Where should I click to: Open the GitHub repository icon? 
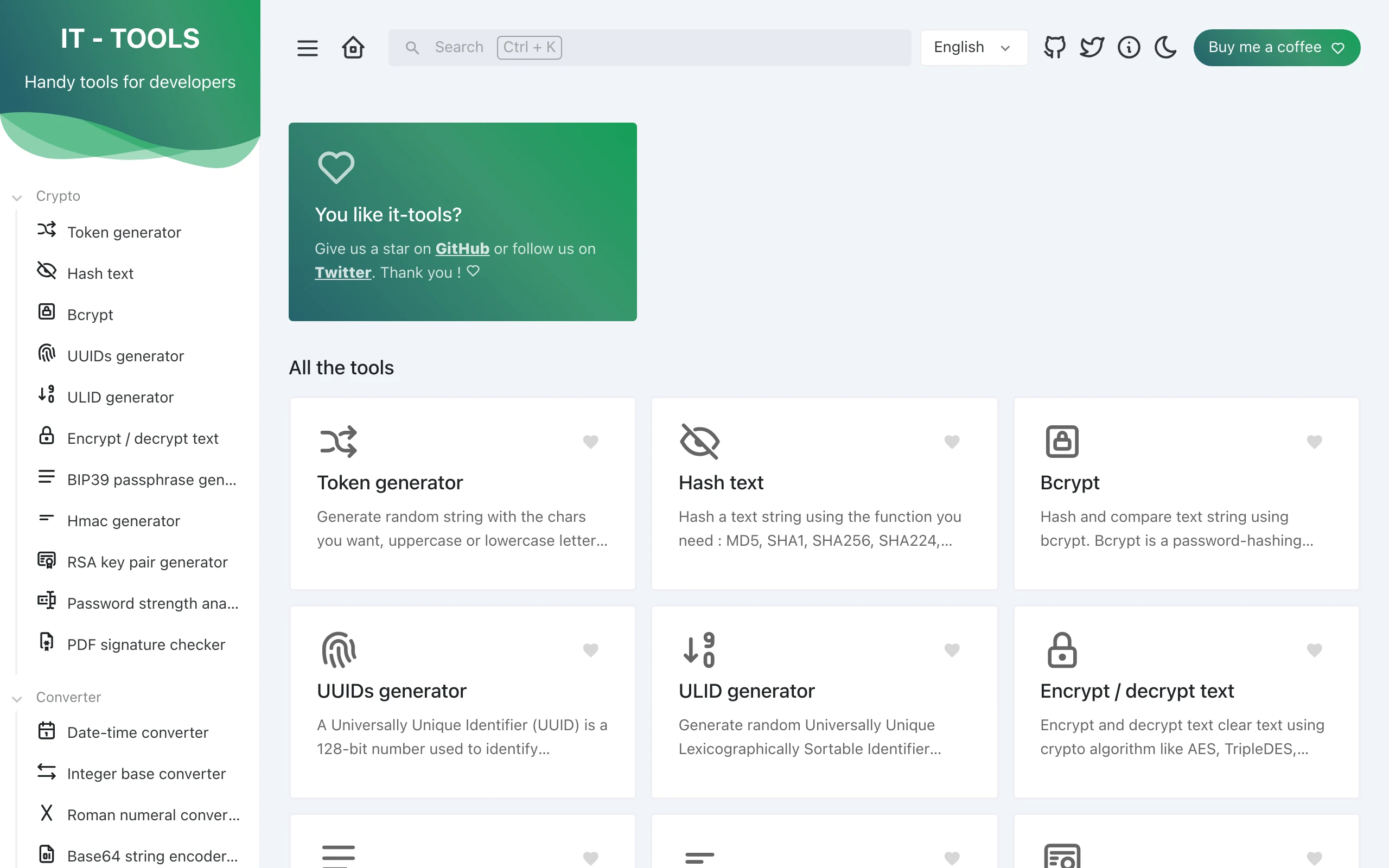[x=1054, y=48]
